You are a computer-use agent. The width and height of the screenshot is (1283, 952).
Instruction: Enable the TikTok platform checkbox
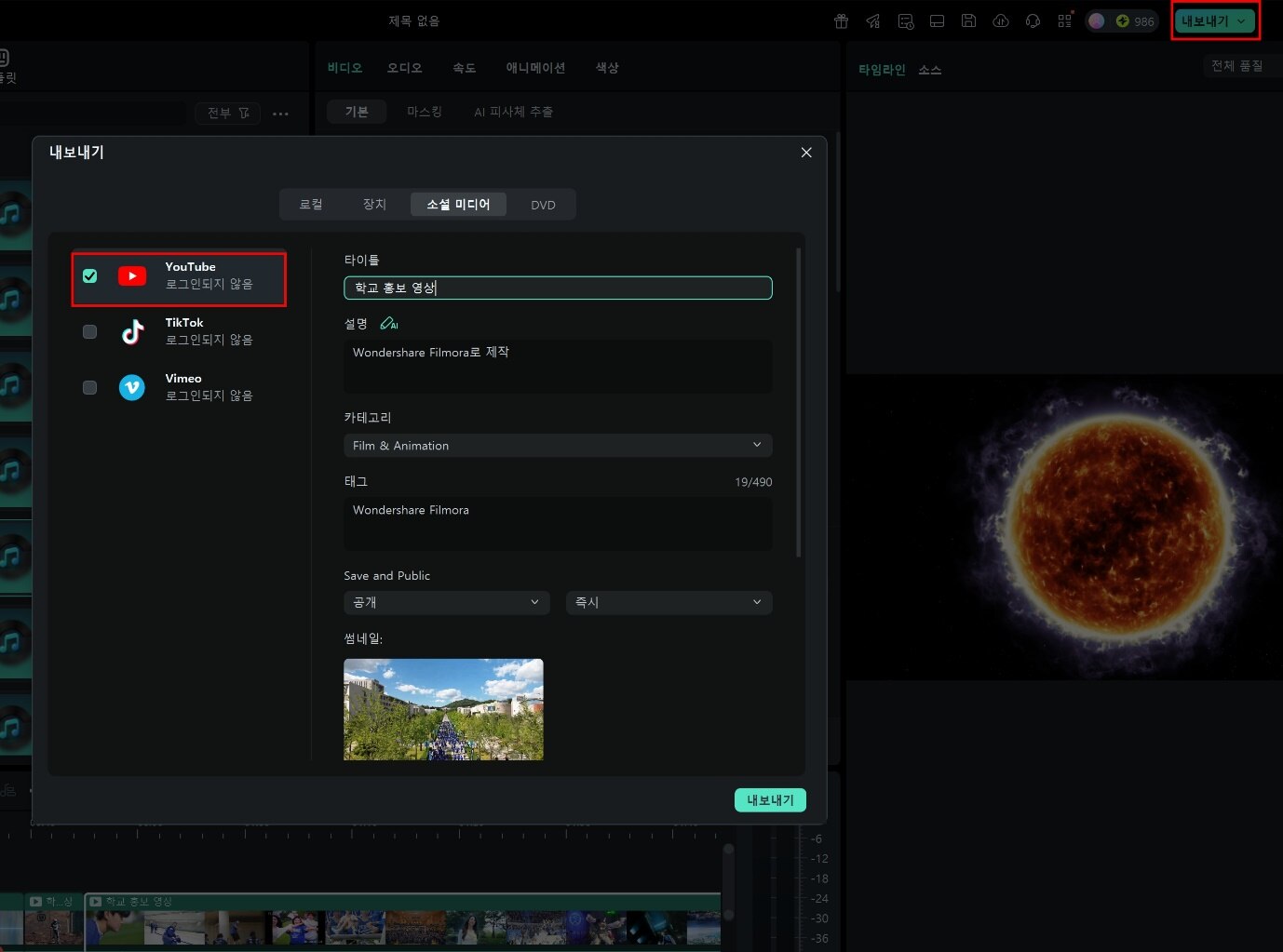(x=90, y=331)
